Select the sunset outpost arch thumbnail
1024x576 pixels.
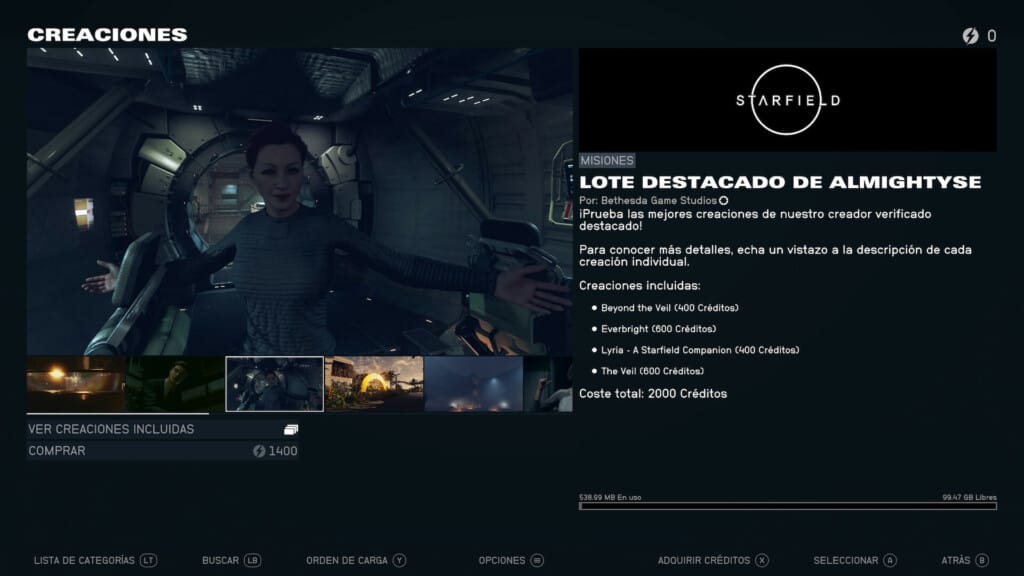[x=374, y=384]
